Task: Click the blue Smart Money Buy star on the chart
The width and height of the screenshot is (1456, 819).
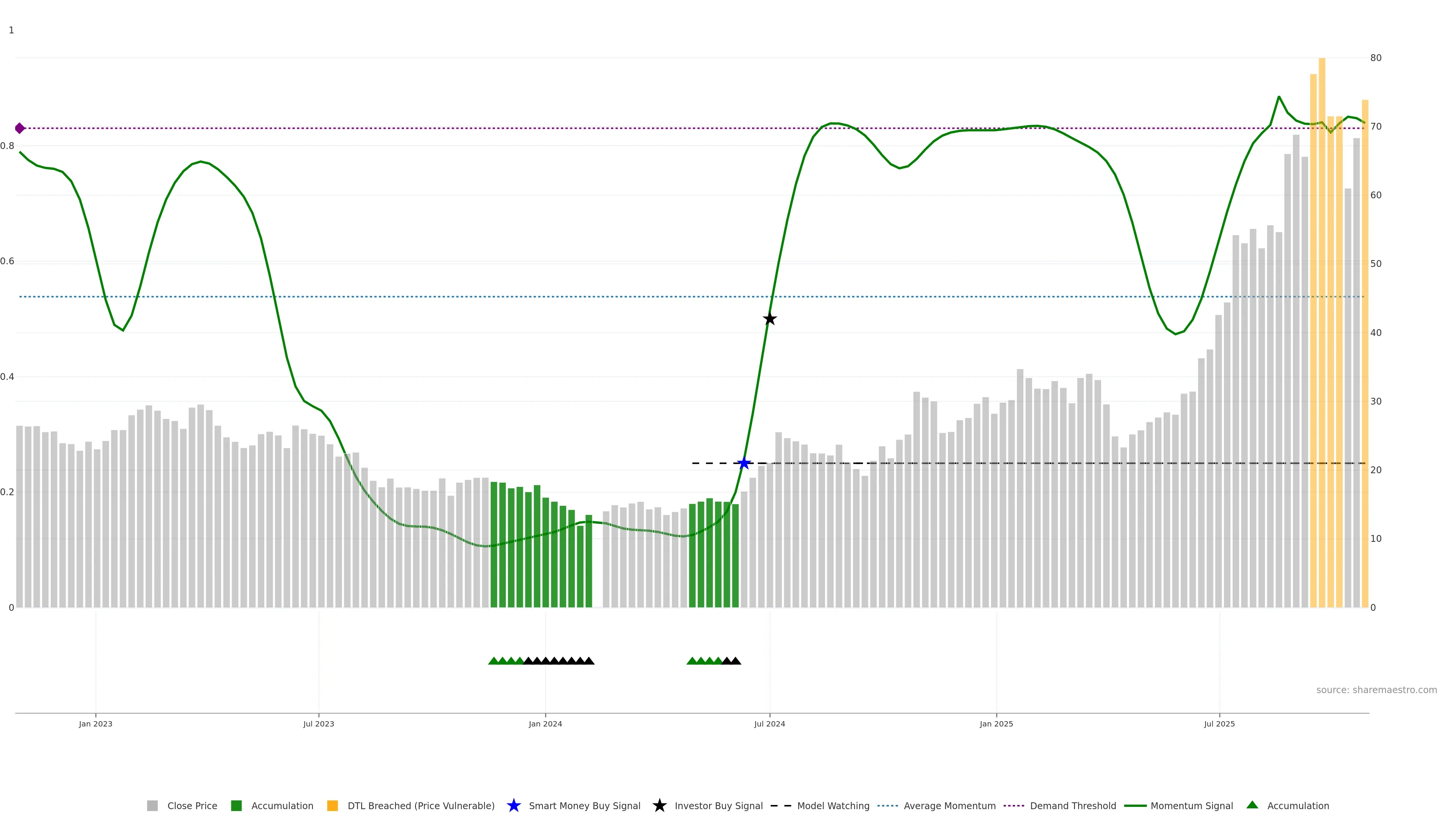Action: [744, 463]
